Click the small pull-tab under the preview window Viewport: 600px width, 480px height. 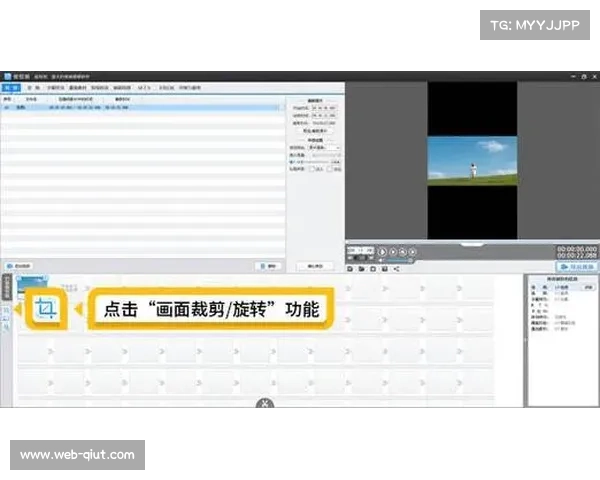472,244
